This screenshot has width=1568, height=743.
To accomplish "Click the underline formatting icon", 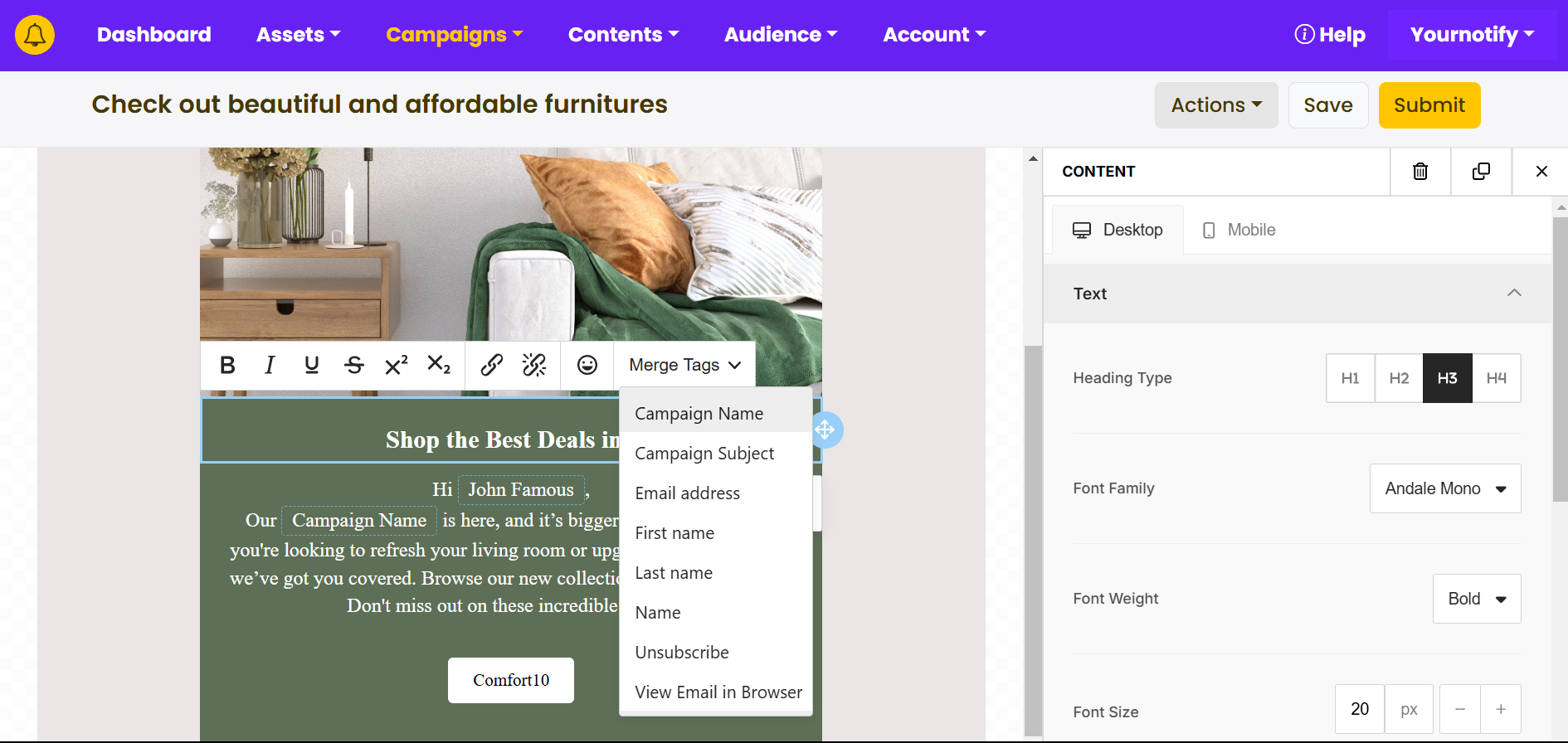I will tap(312, 365).
